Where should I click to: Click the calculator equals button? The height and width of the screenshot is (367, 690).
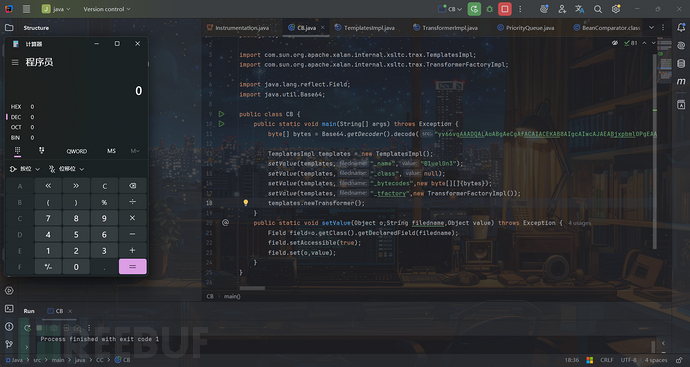point(132,266)
